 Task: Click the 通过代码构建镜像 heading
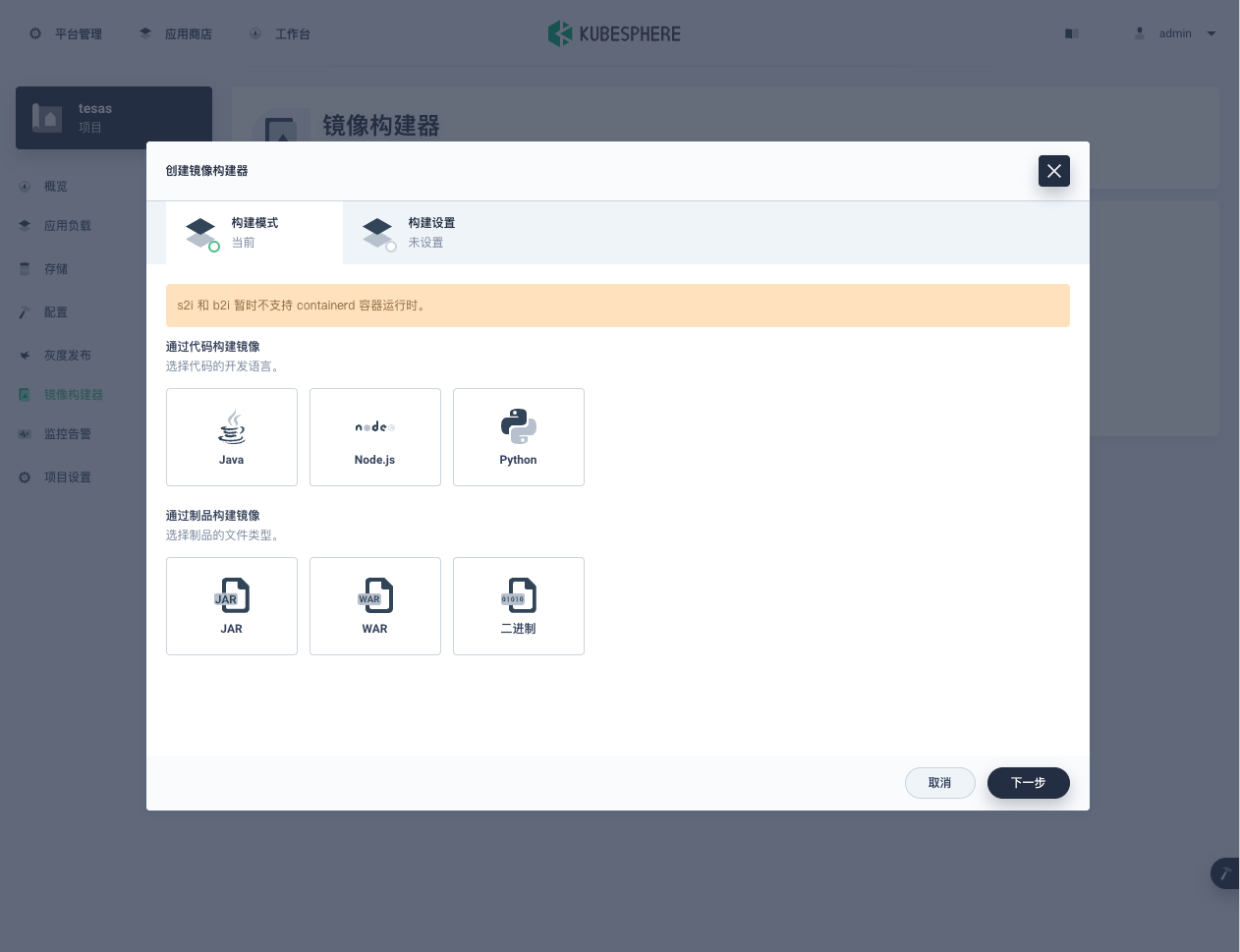coord(213,347)
